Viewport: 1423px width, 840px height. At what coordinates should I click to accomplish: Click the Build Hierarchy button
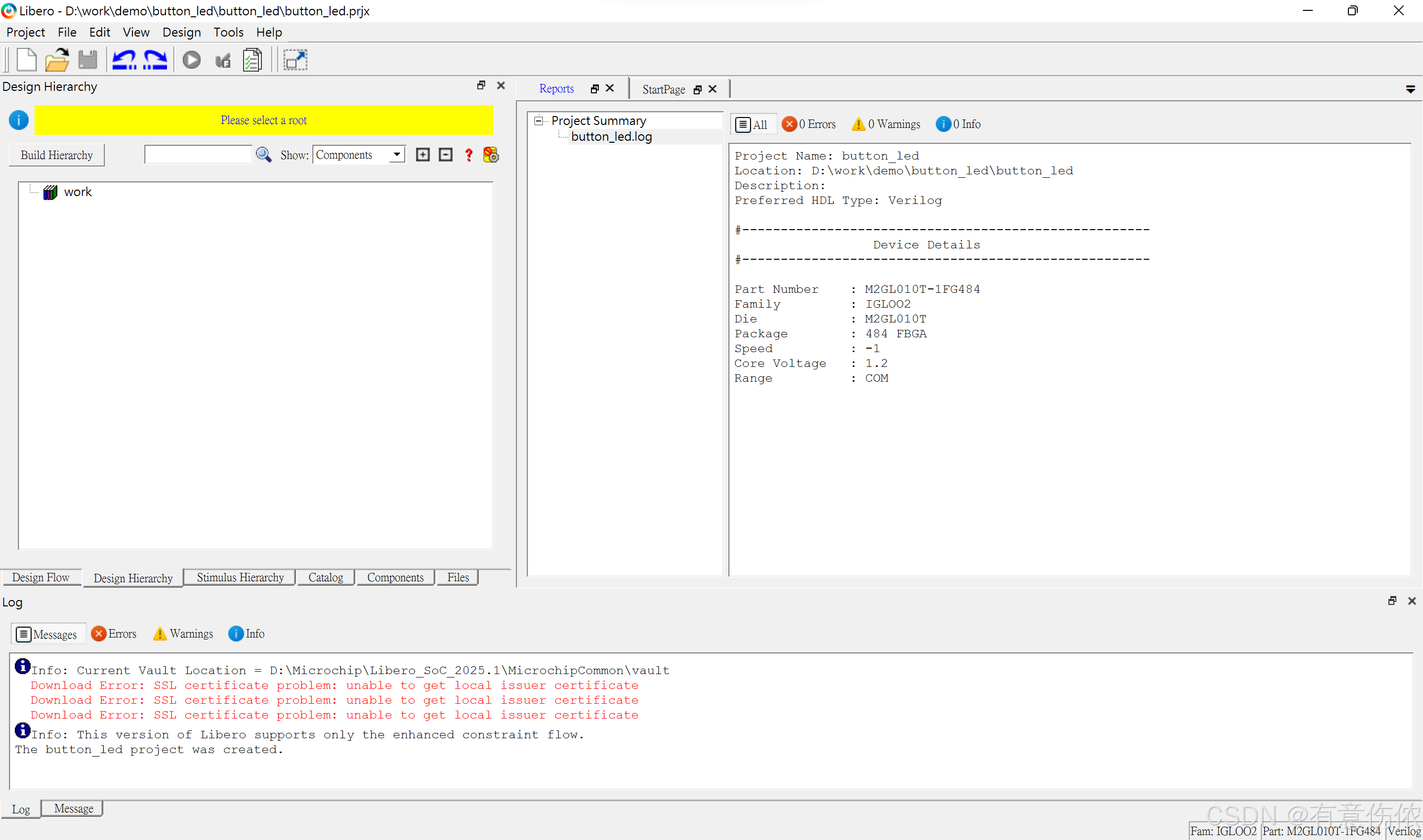click(x=57, y=155)
